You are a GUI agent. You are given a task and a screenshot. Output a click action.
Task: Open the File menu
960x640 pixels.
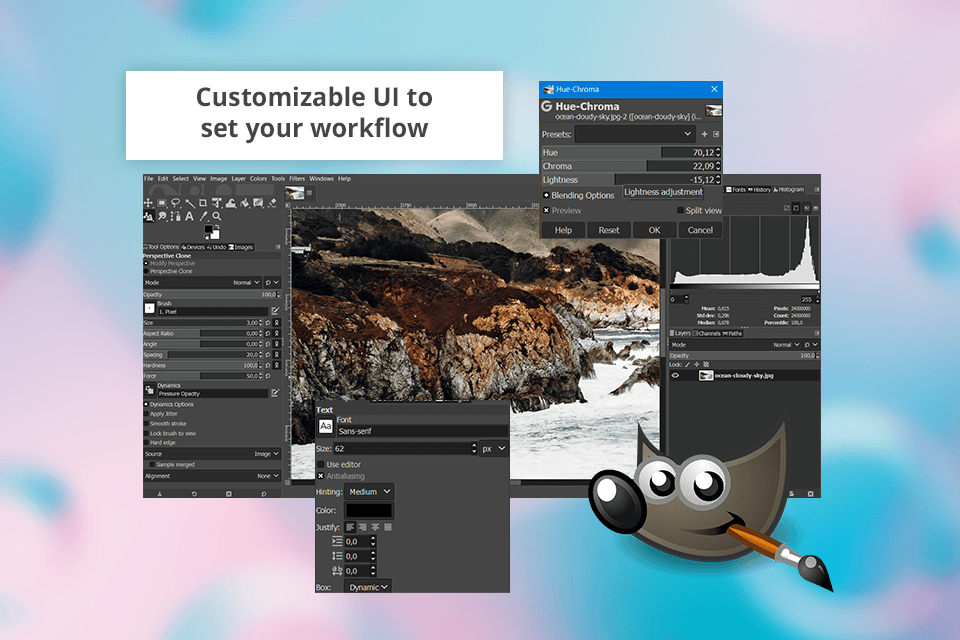coord(148,179)
